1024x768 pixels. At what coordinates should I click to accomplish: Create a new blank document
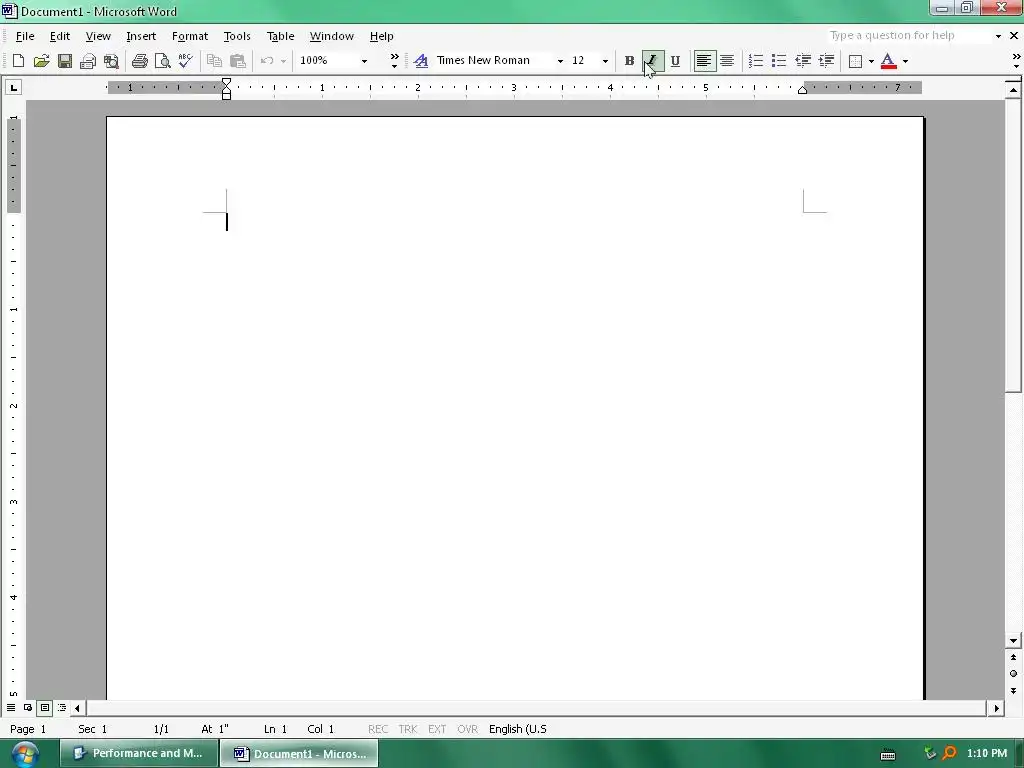[x=18, y=61]
